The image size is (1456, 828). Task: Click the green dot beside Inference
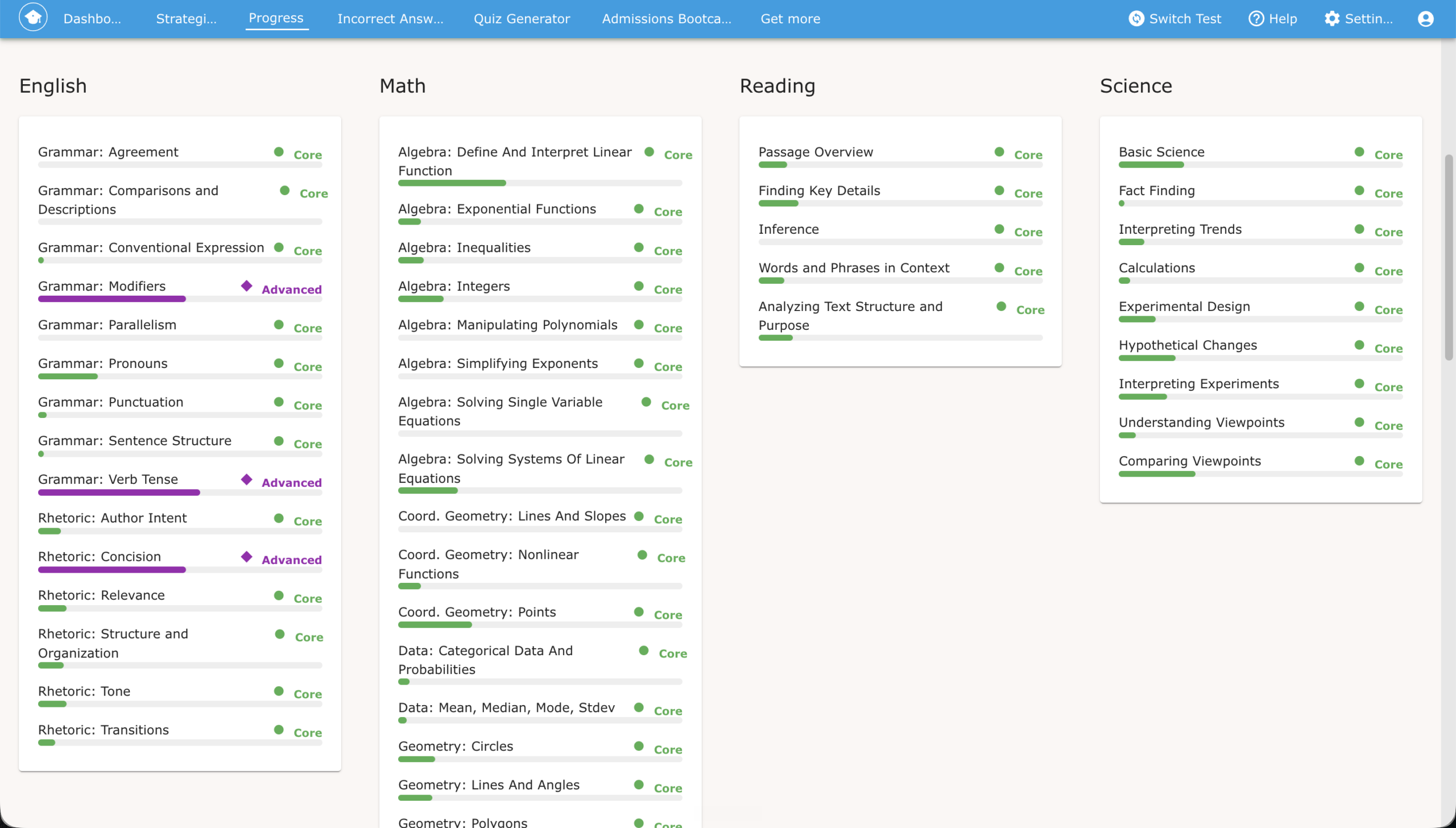tap(999, 229)
